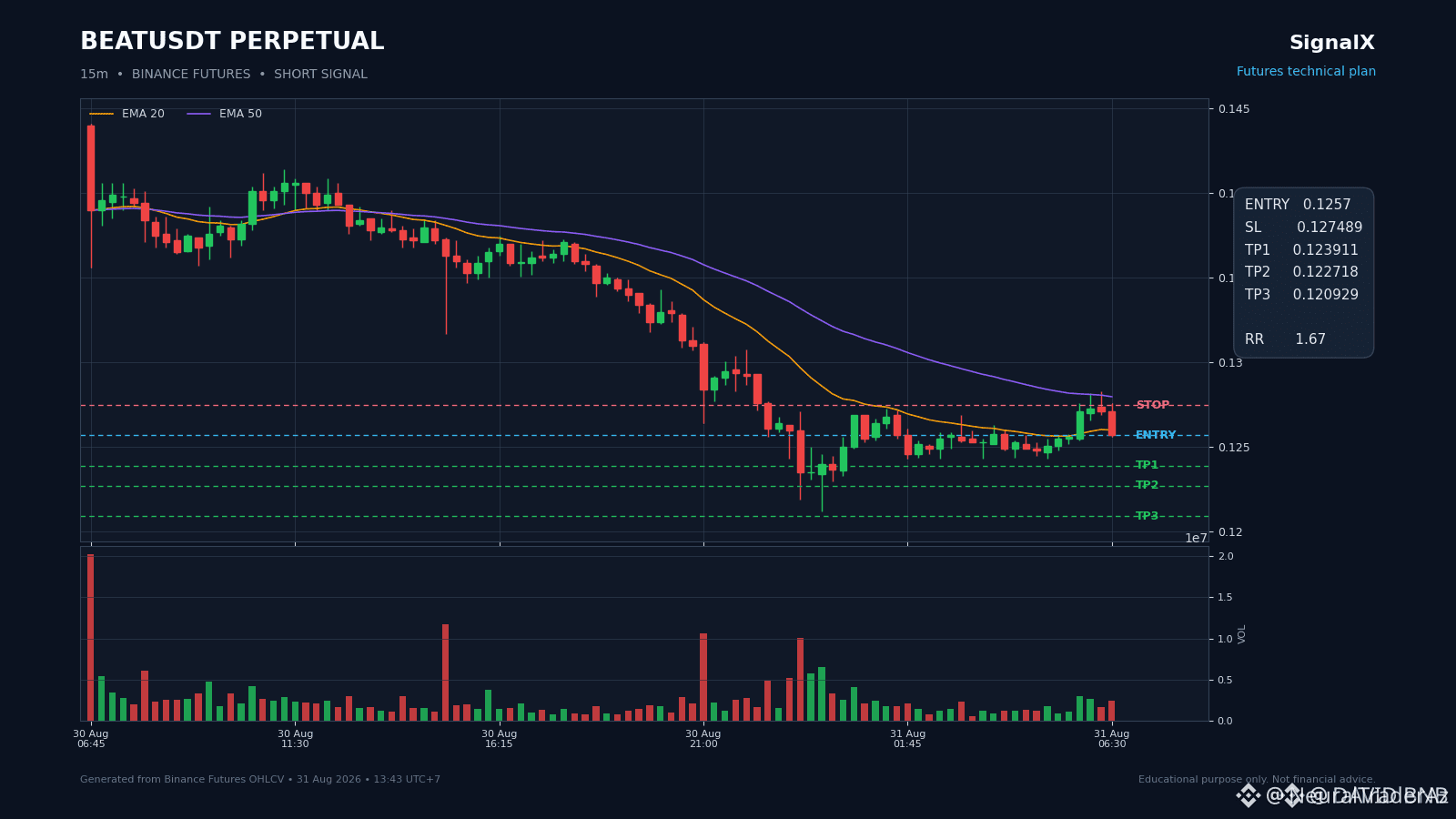Click the RR 1.67 value in info box
Screen dimensions: 1456x819
tap(1310, 339)
